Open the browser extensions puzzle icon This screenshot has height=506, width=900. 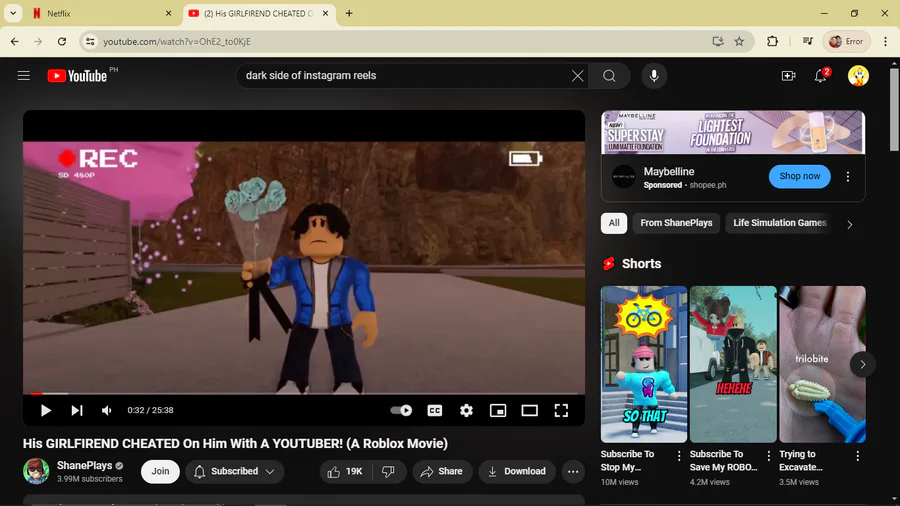pyautogui.click(x=773, y=41)
